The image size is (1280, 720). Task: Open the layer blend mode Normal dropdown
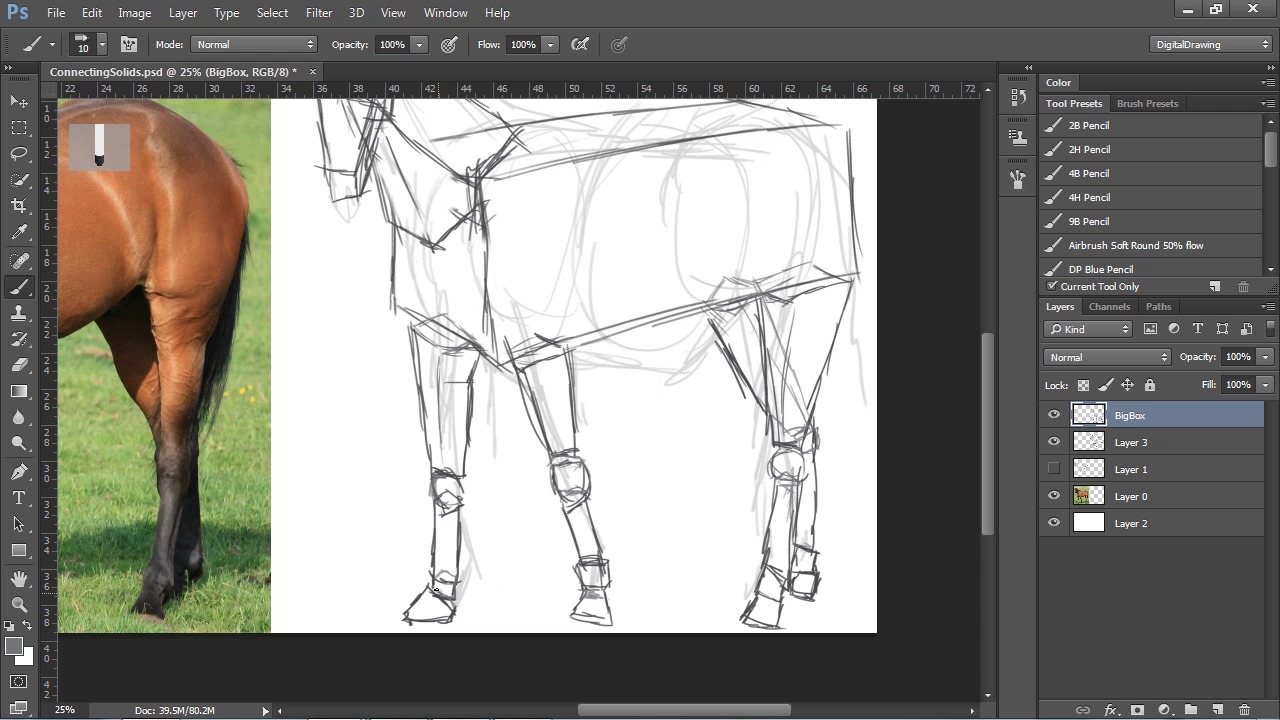point(1107,357)
